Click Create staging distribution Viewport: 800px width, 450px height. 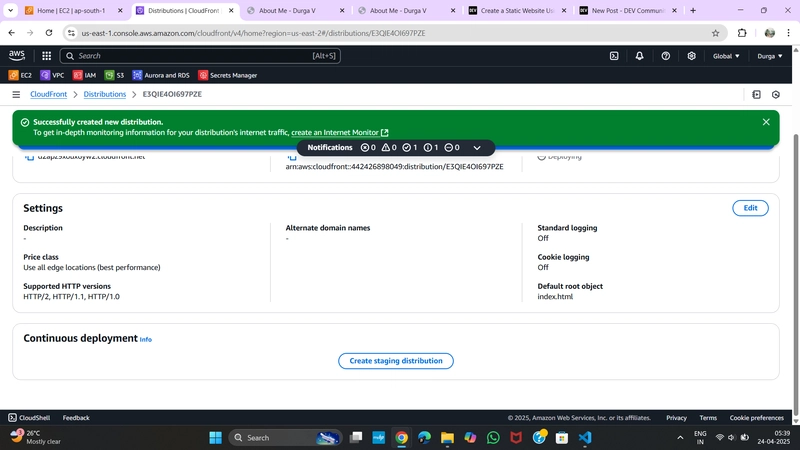(x=396, y=361)
